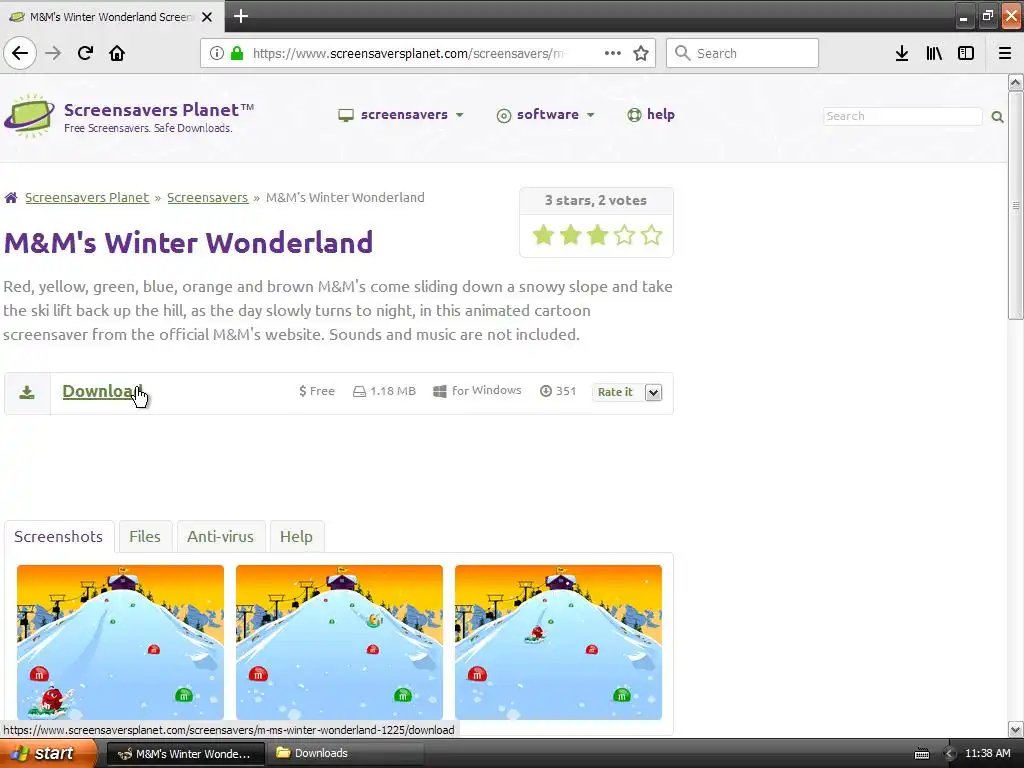Screen dimensions: 1024x768
Task: Click the page scrollbar down arrow
Action: [x=1016, y=729]
